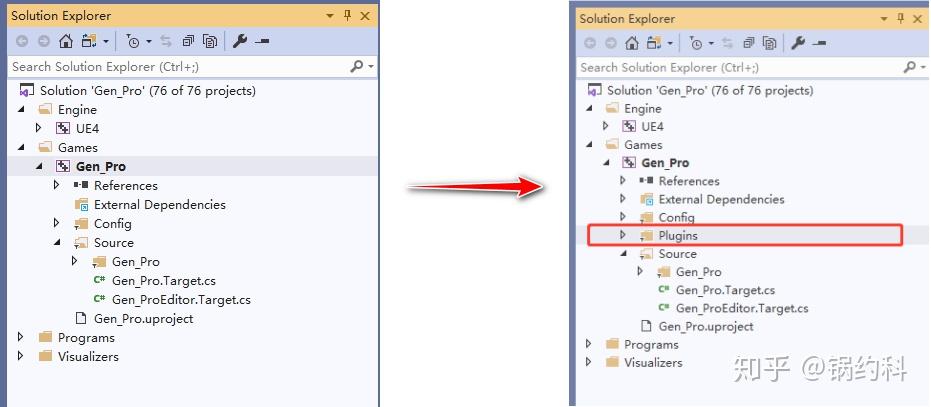Select Gen_Pro.Target.cs file in right panel
This screenshot has width=931, height=407.
click(x=726, y=290)
